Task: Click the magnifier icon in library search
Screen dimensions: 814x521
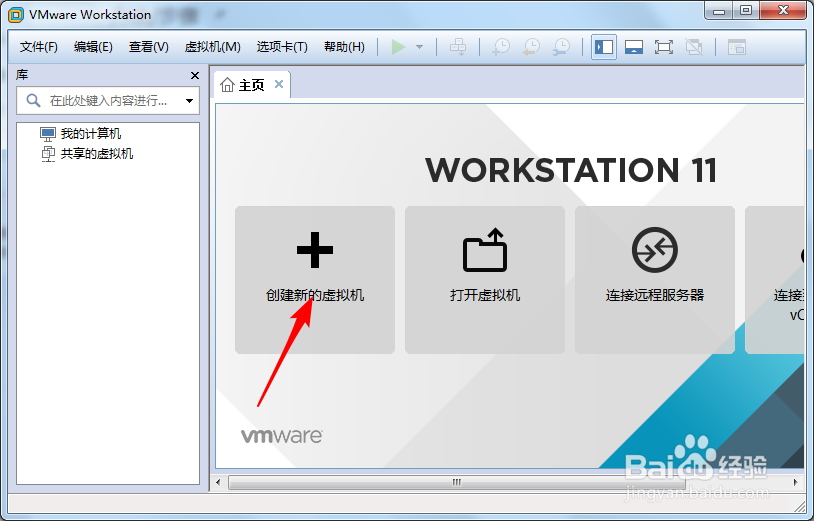Action: coord(33,100)
